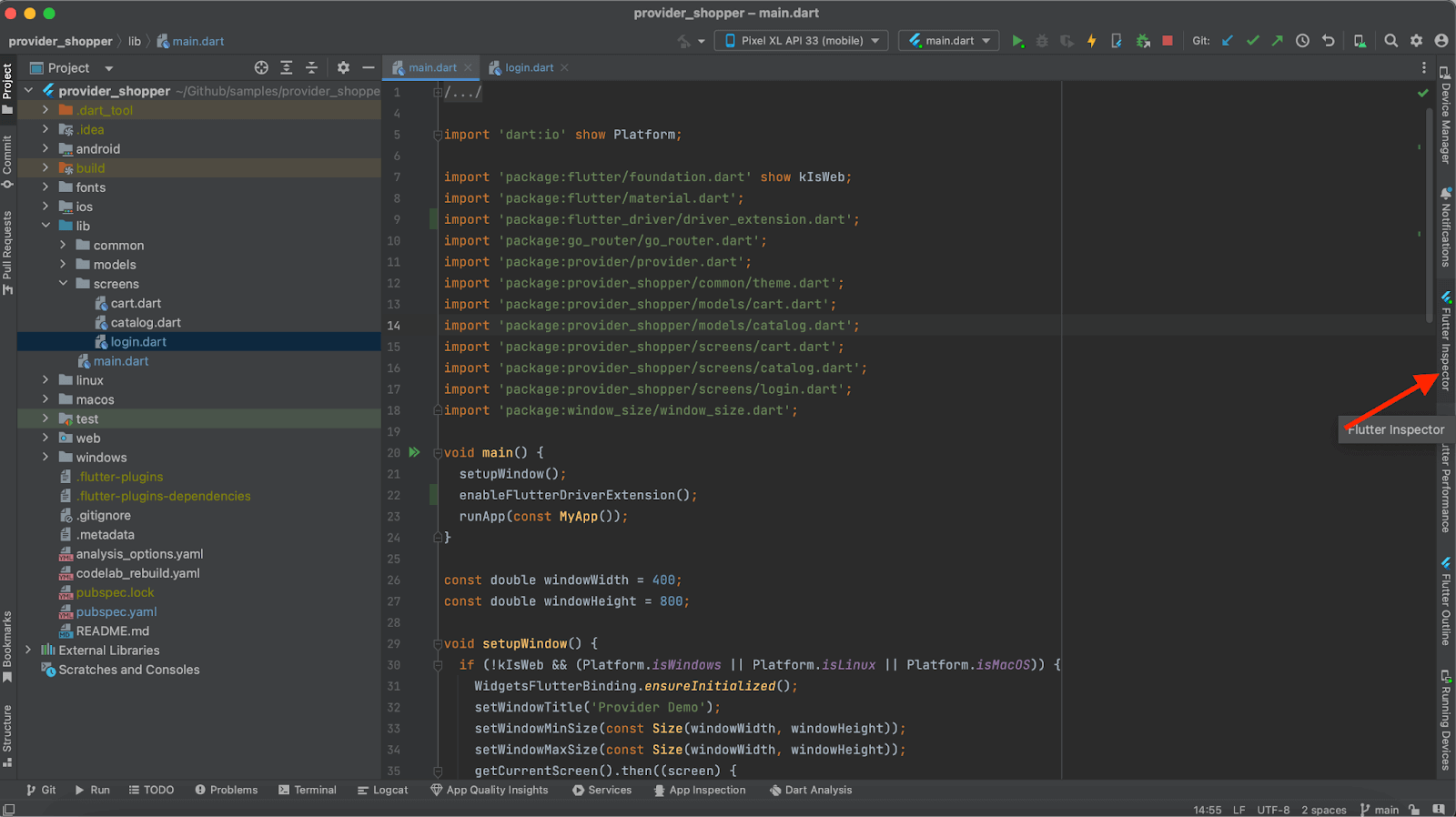
Task: Open the Pixel XL API 33 device dropdown
Action: pos(801,41)
